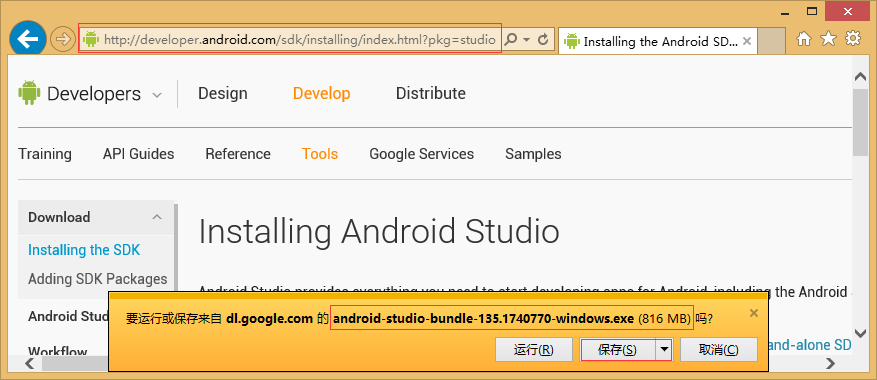The image size is (877, 380).
Task: Click the Android favicon in address bar
Action: click(91, 39)
